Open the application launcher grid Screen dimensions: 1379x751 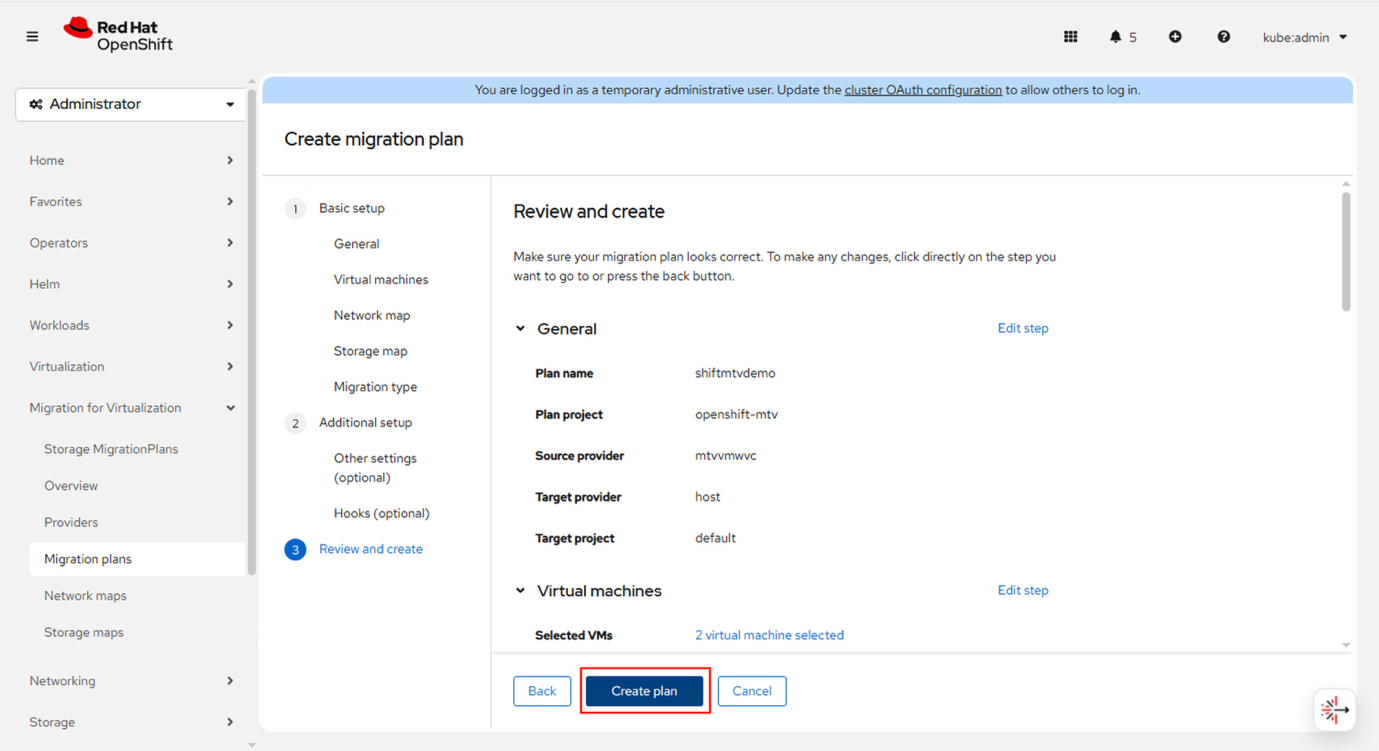(1070, 37)
